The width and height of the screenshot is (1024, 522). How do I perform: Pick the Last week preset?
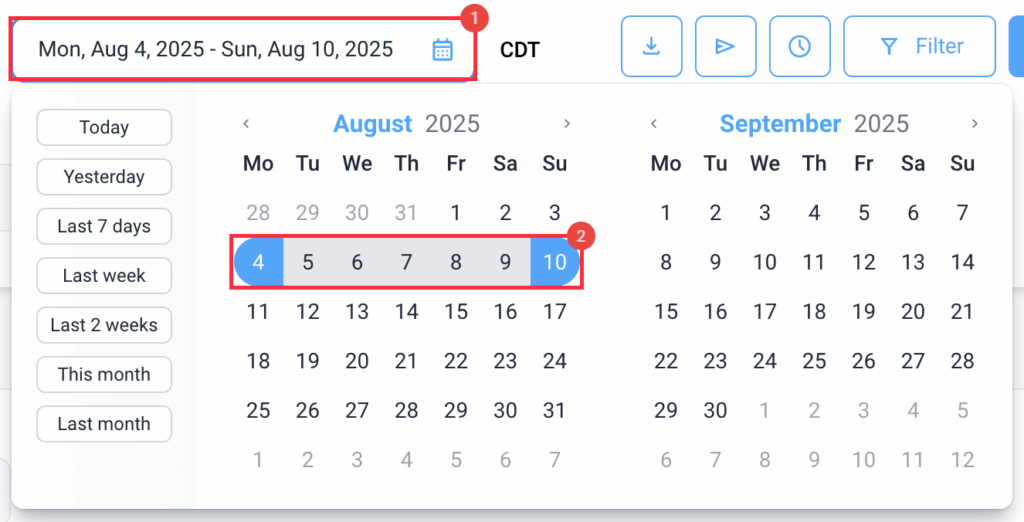point(104,276)
